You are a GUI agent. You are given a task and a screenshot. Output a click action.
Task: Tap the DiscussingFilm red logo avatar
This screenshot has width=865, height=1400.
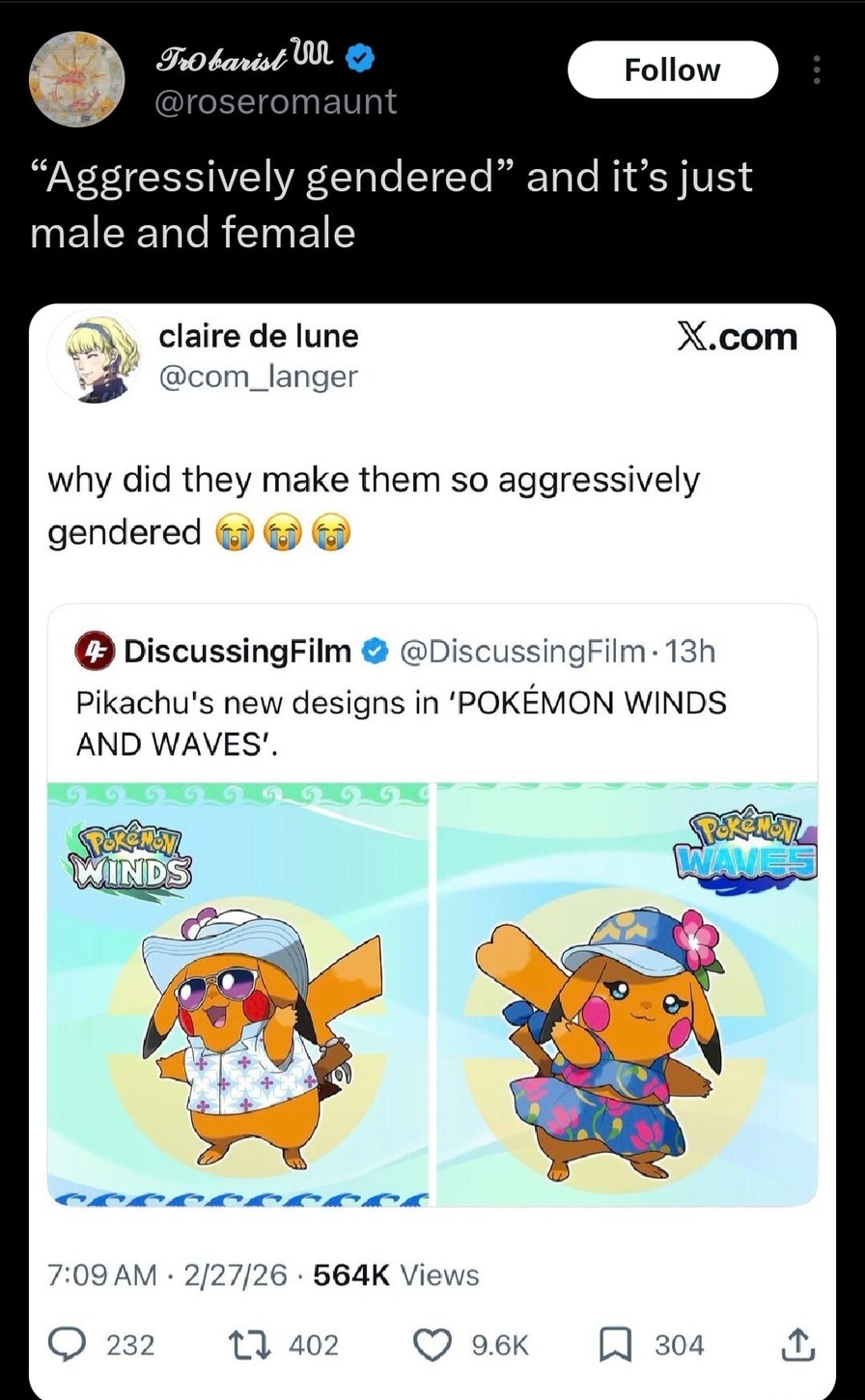tap(97, 653)
